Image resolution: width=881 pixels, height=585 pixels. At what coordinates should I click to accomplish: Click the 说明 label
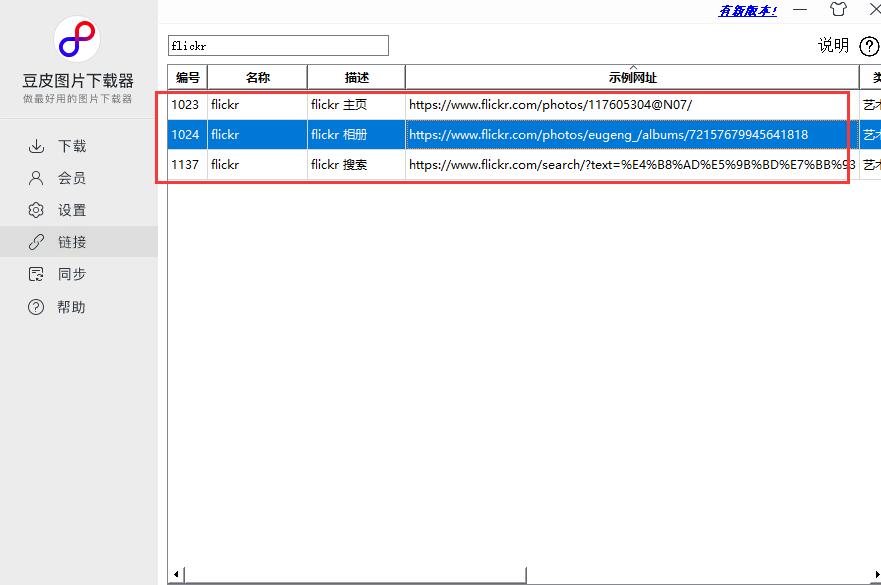833,46
